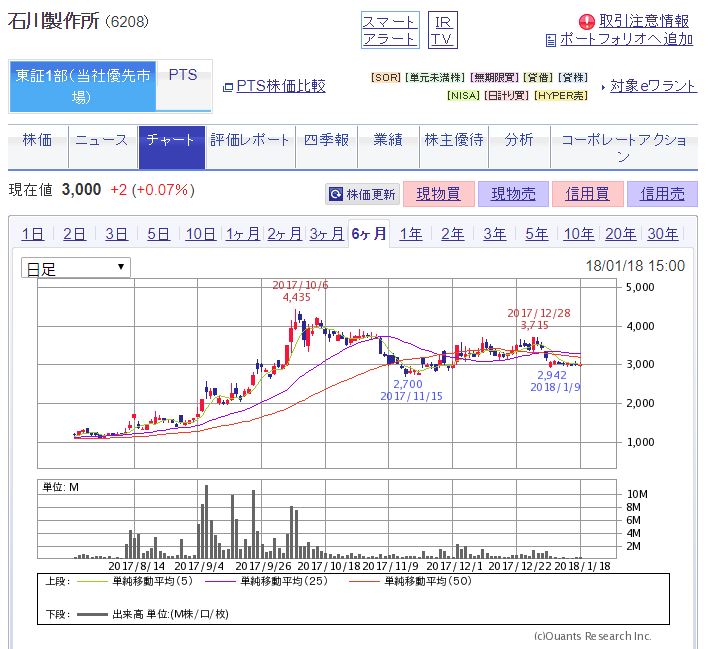
Task: Click the PTS price comparison window icon
Action: point(227,87)
